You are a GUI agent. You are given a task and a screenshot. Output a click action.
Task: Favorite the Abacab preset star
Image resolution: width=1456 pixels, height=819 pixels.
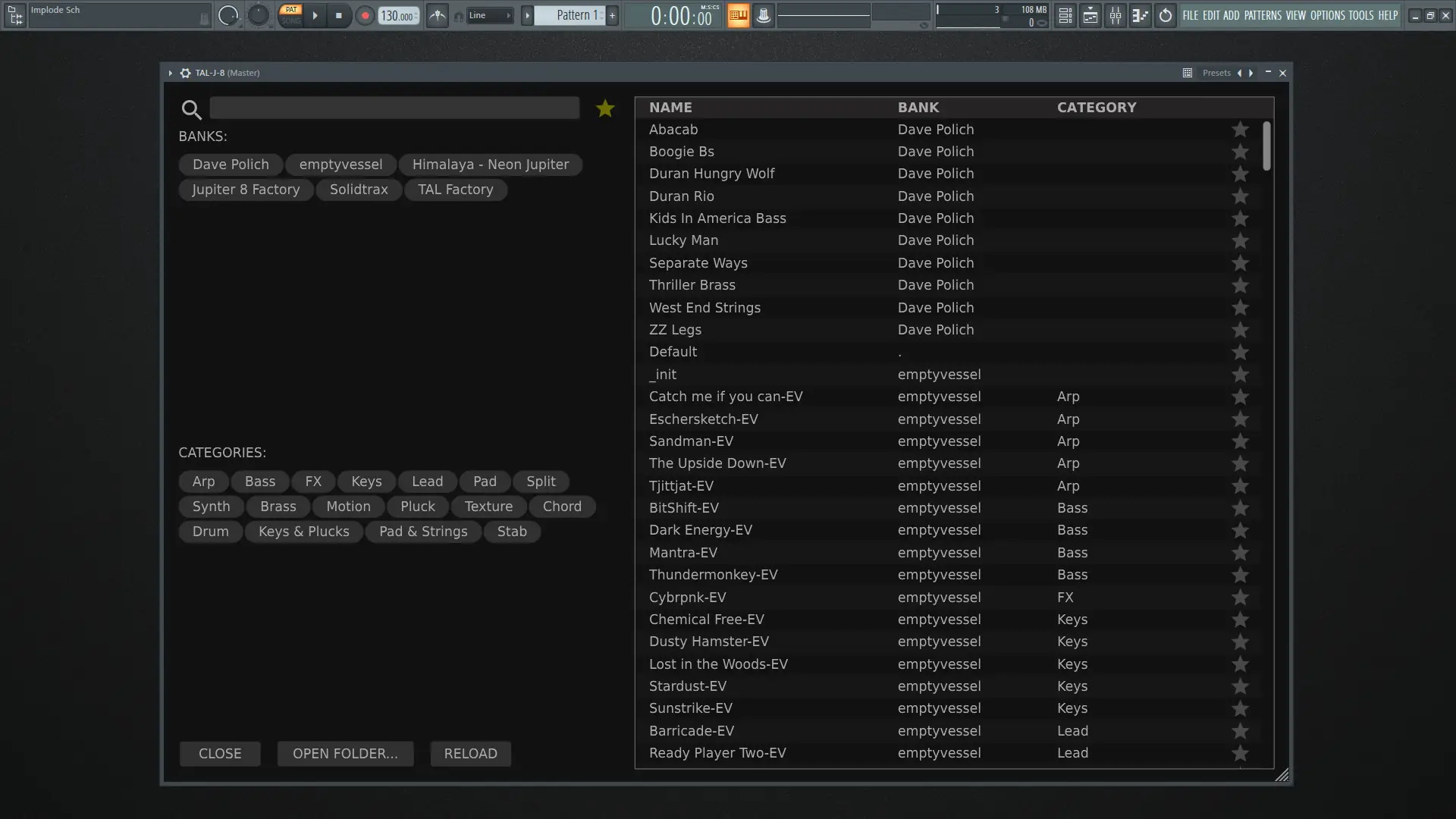(x=1240, y=130)
